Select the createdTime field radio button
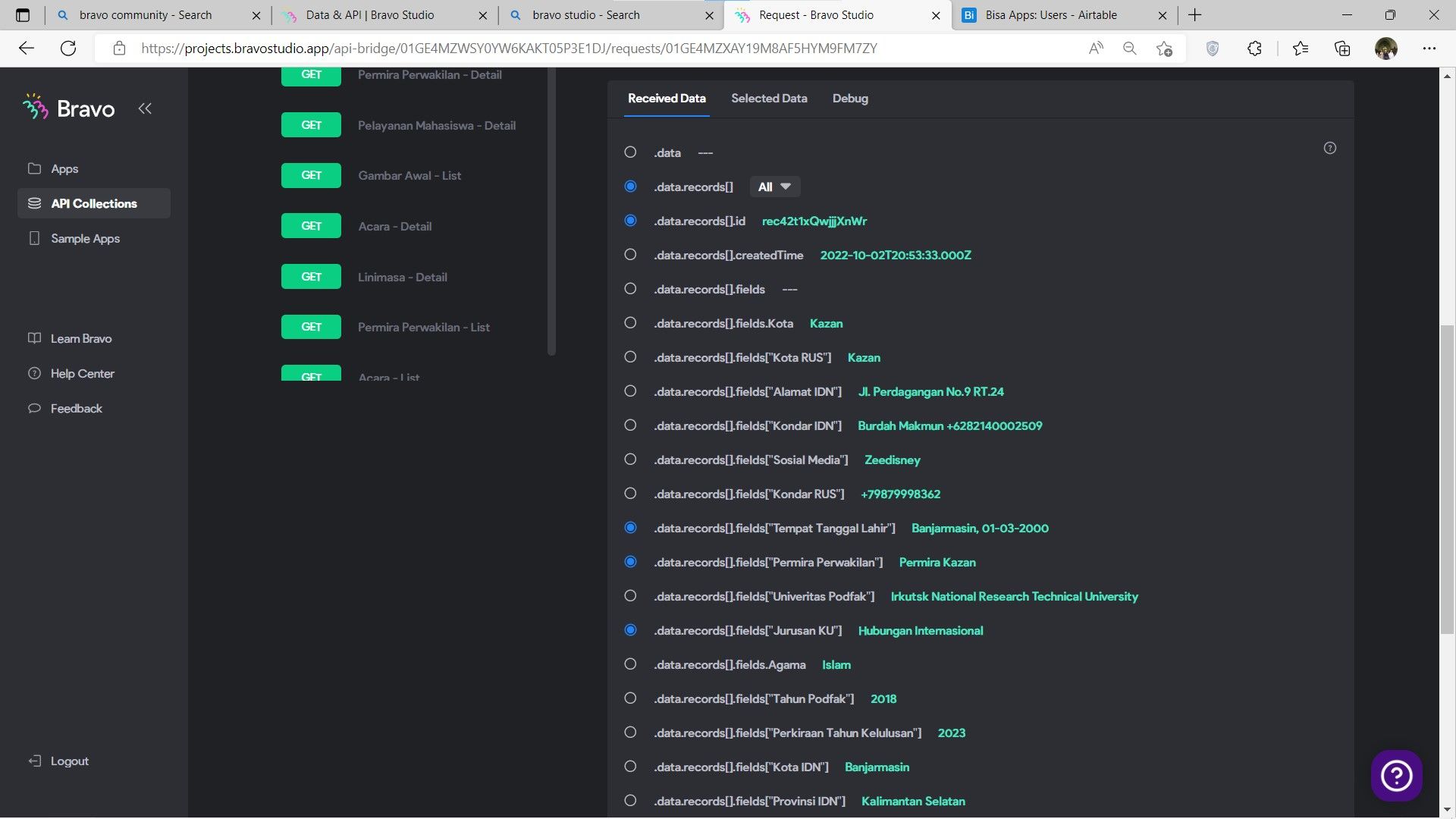The width and height of the screenshot is (1456, 819). click(x=630, y=255)
